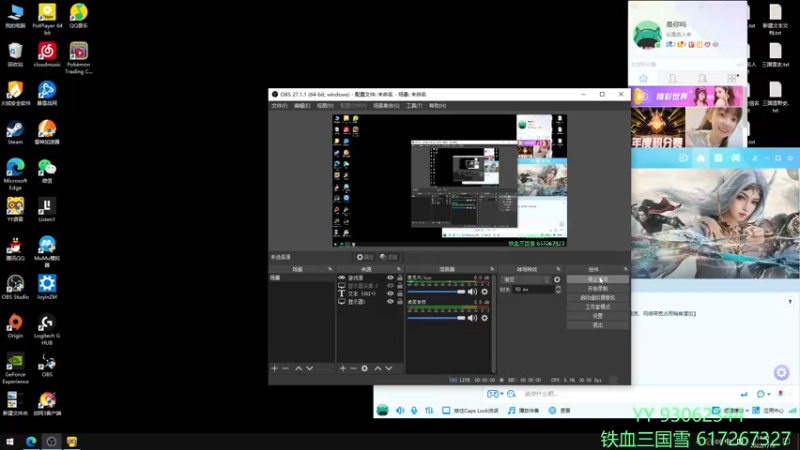Adjust 麦克风/Aux volume slider
This screenshot has height=450, width=800.
coord(437,292)
